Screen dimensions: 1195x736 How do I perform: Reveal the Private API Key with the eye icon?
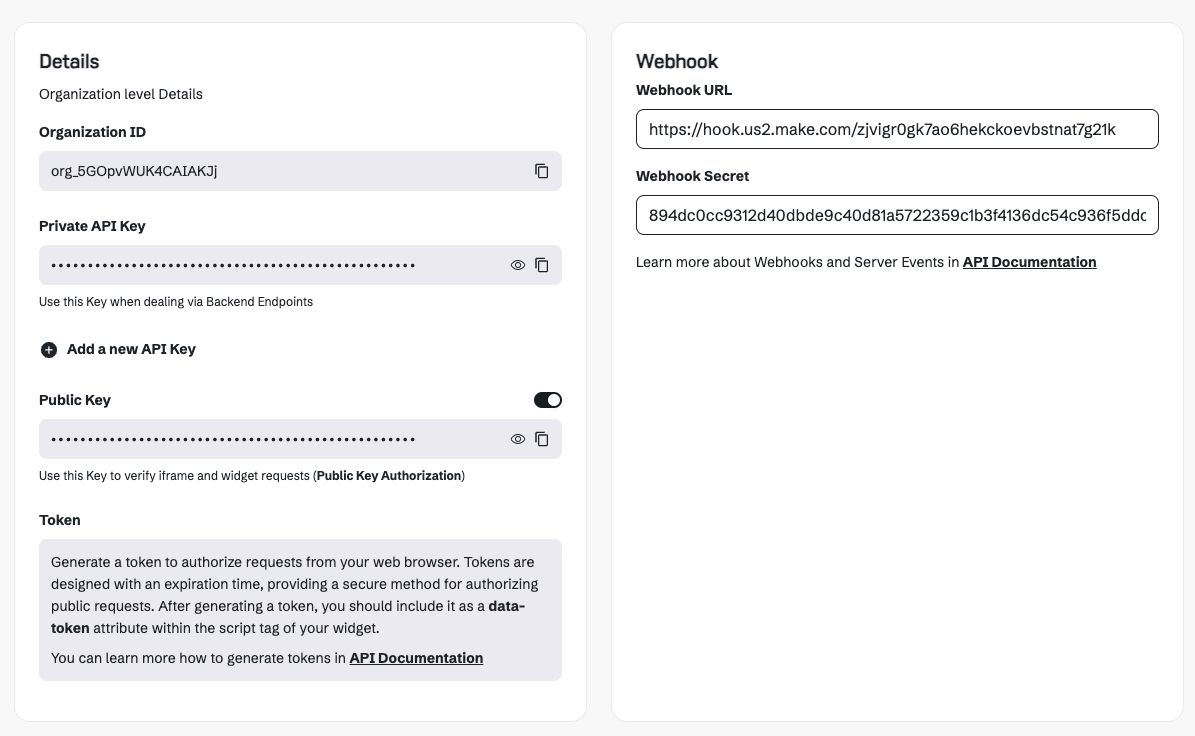click(517, 265)
